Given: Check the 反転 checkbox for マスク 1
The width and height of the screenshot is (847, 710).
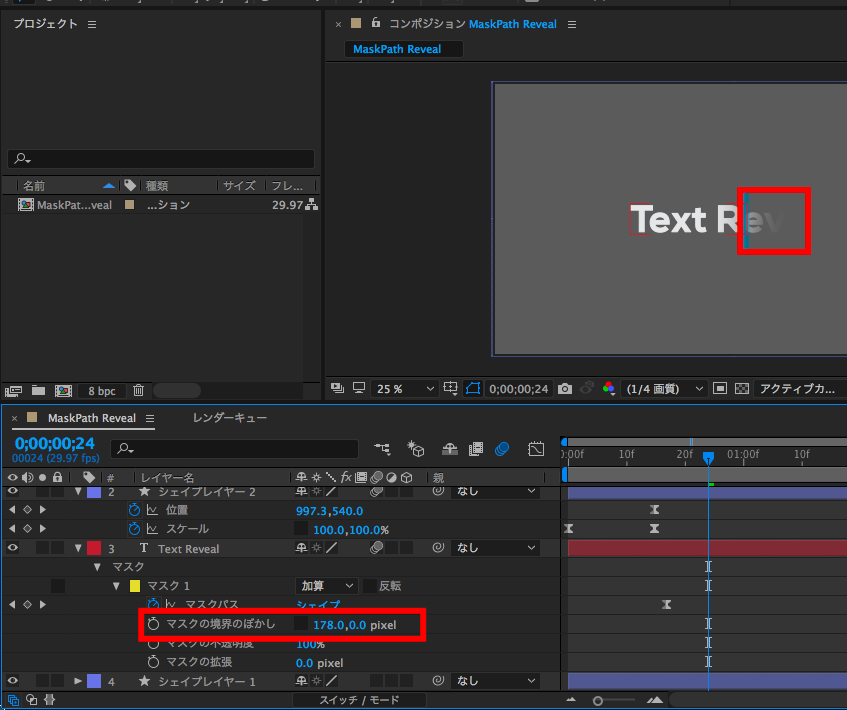Looking at the screenshot, I should click(370, 586).
